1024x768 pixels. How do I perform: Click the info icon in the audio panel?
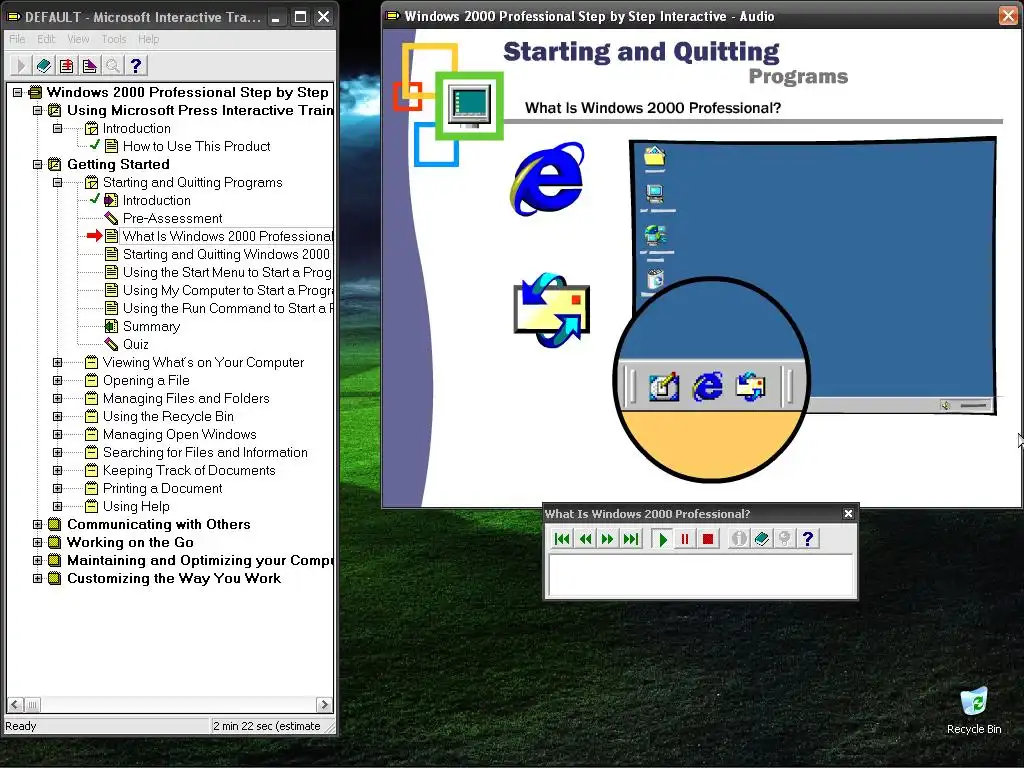739,539
